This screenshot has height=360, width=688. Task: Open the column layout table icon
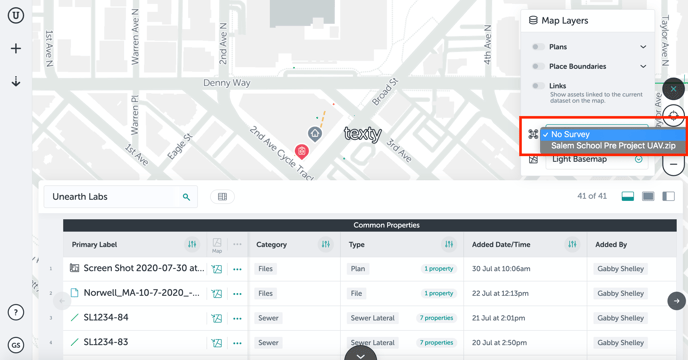[222, 197]
